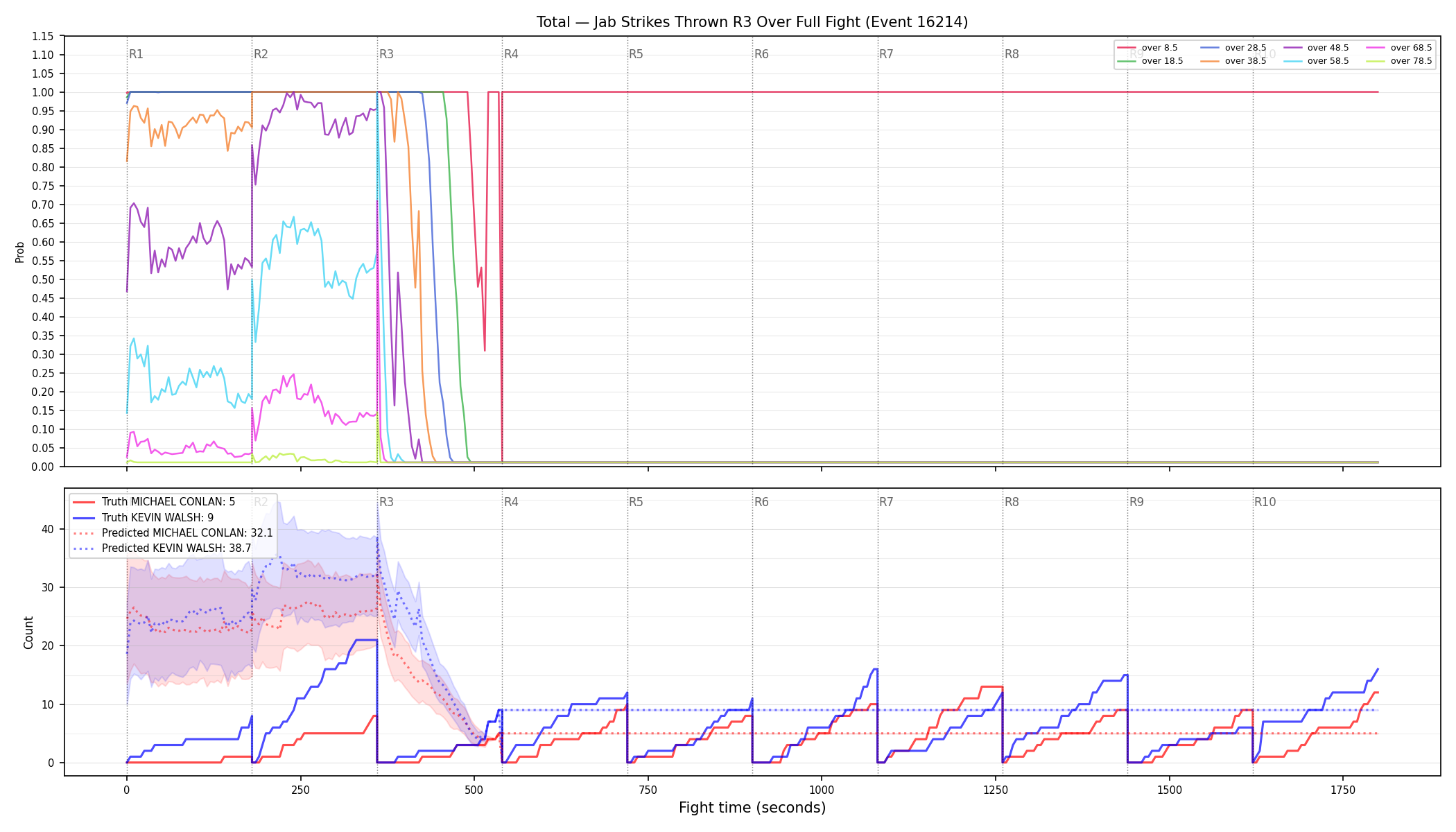Click the 1.00 tick on Prob axis
Screen dimensions: 1456x832
[42, 92]
